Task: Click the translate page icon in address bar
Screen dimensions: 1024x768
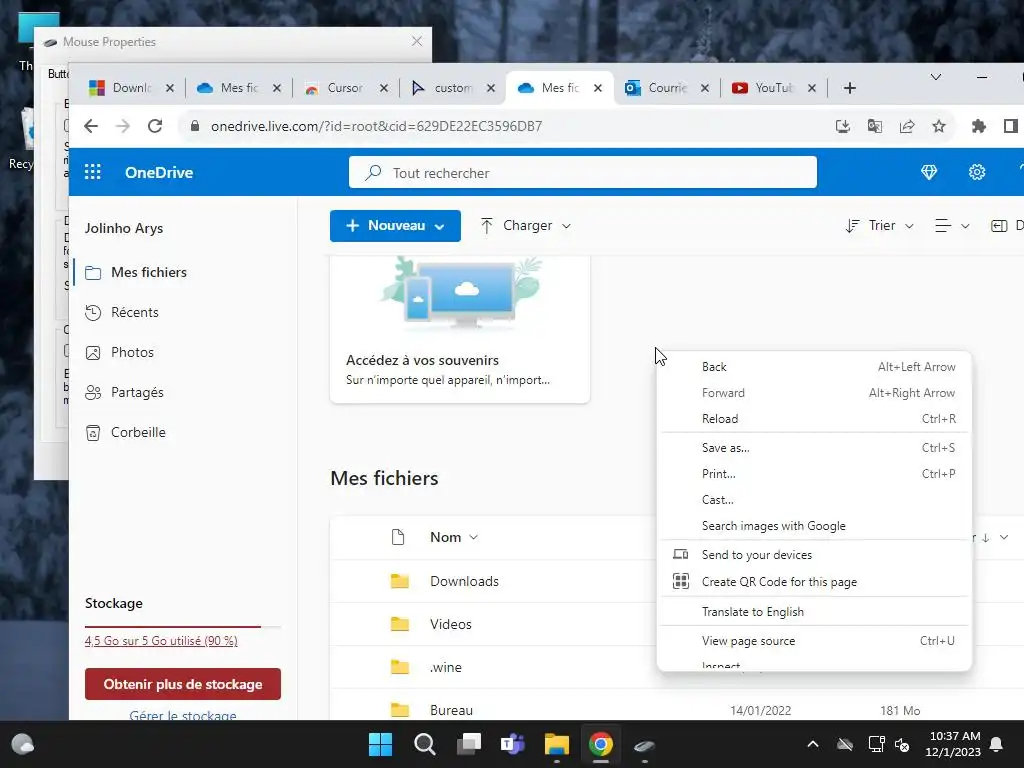Action: [x=874, y=126]
